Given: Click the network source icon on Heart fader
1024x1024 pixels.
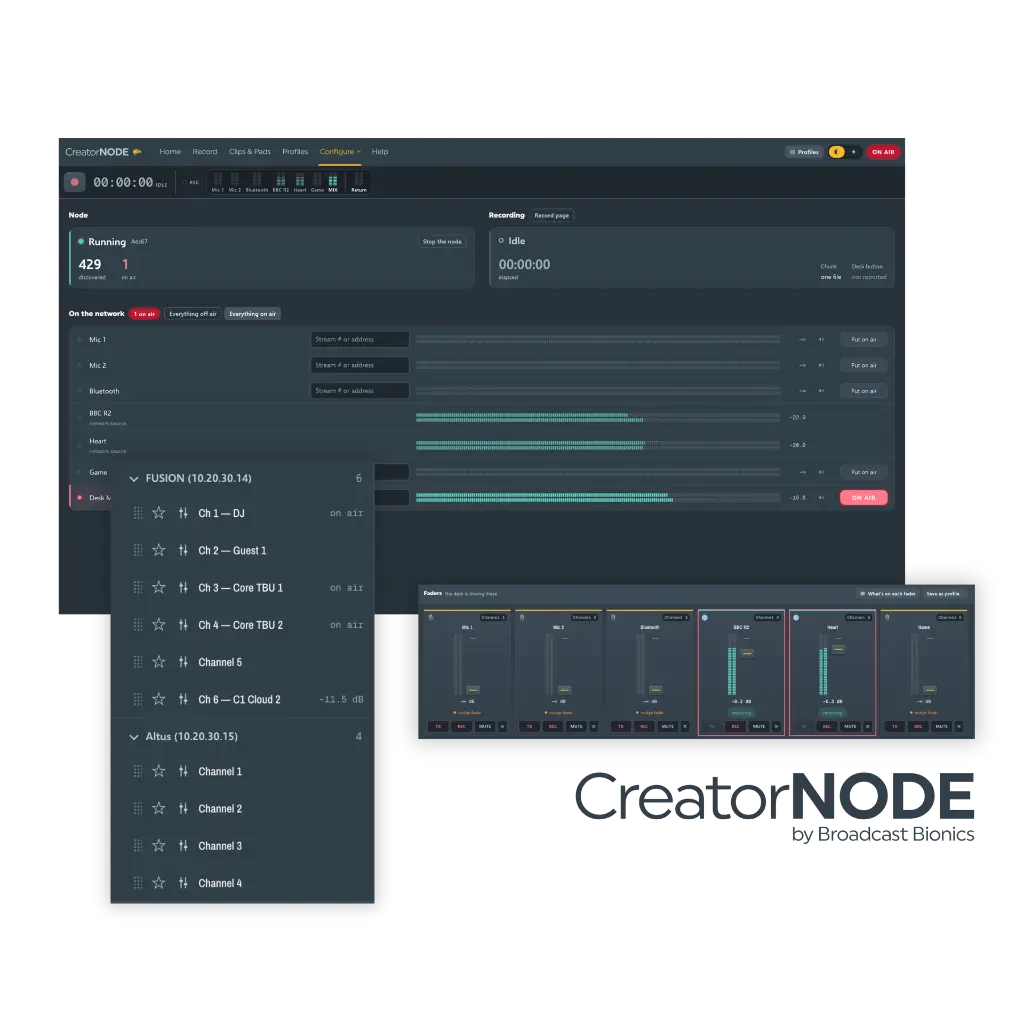Looking at the screenshot, I should (796, 617).
